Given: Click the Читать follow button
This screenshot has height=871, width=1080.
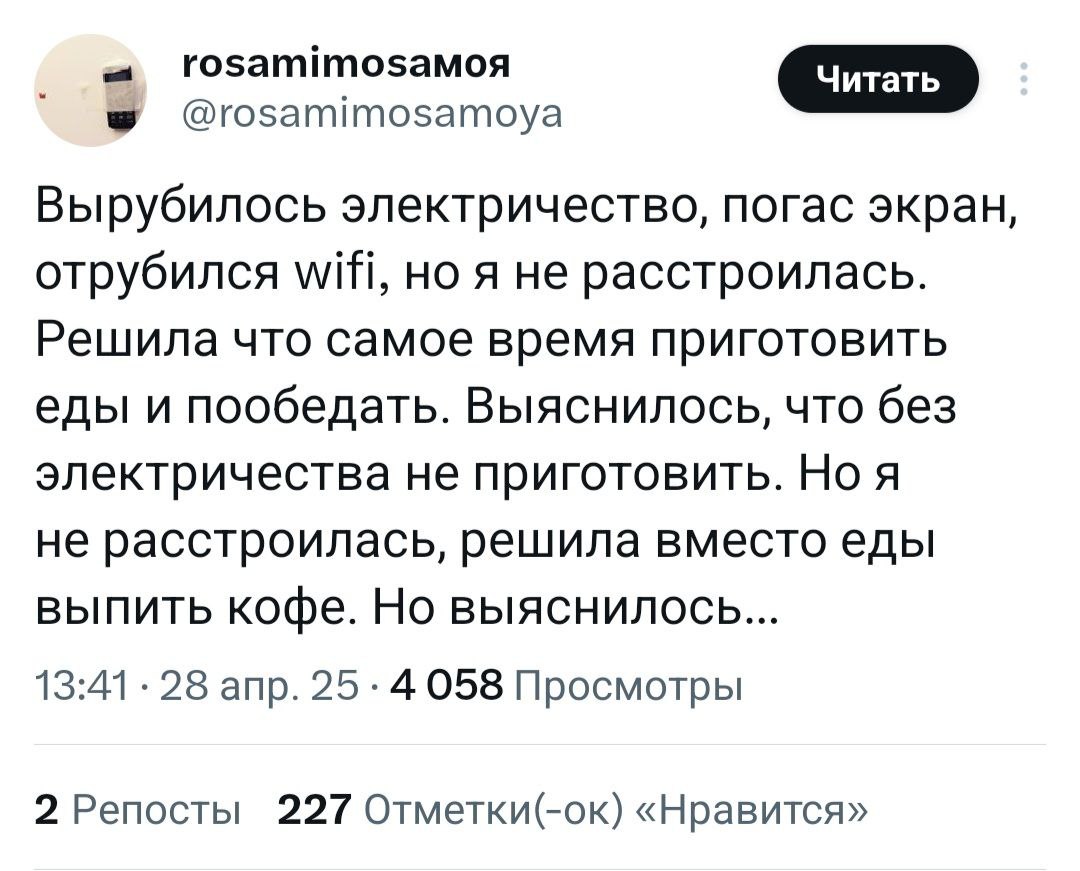Looking at the screenshot, I should click(x=878, y=79).
